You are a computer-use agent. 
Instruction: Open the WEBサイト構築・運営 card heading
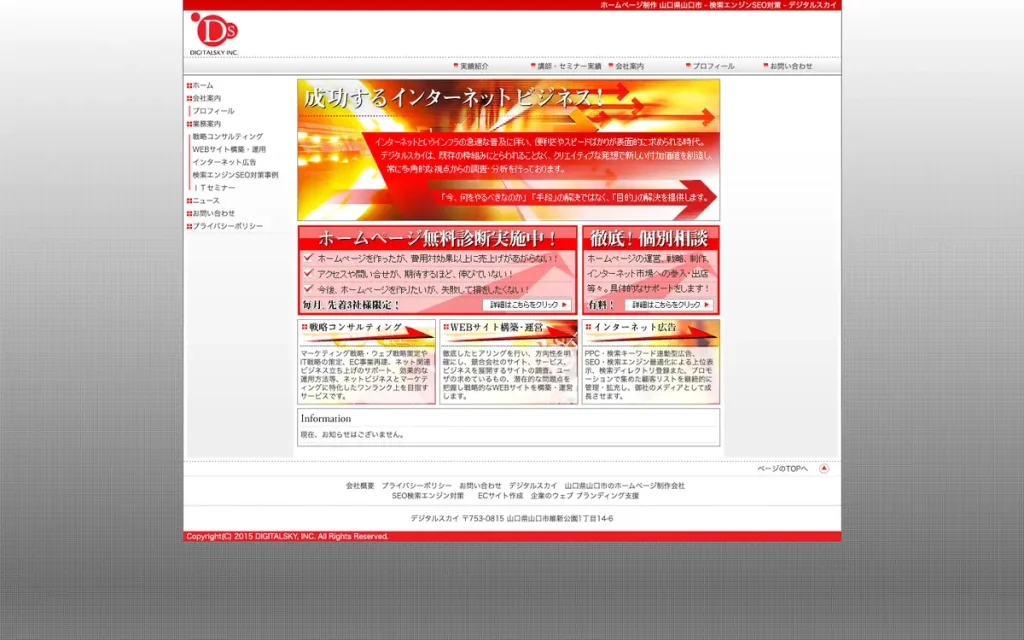(496, 327)
